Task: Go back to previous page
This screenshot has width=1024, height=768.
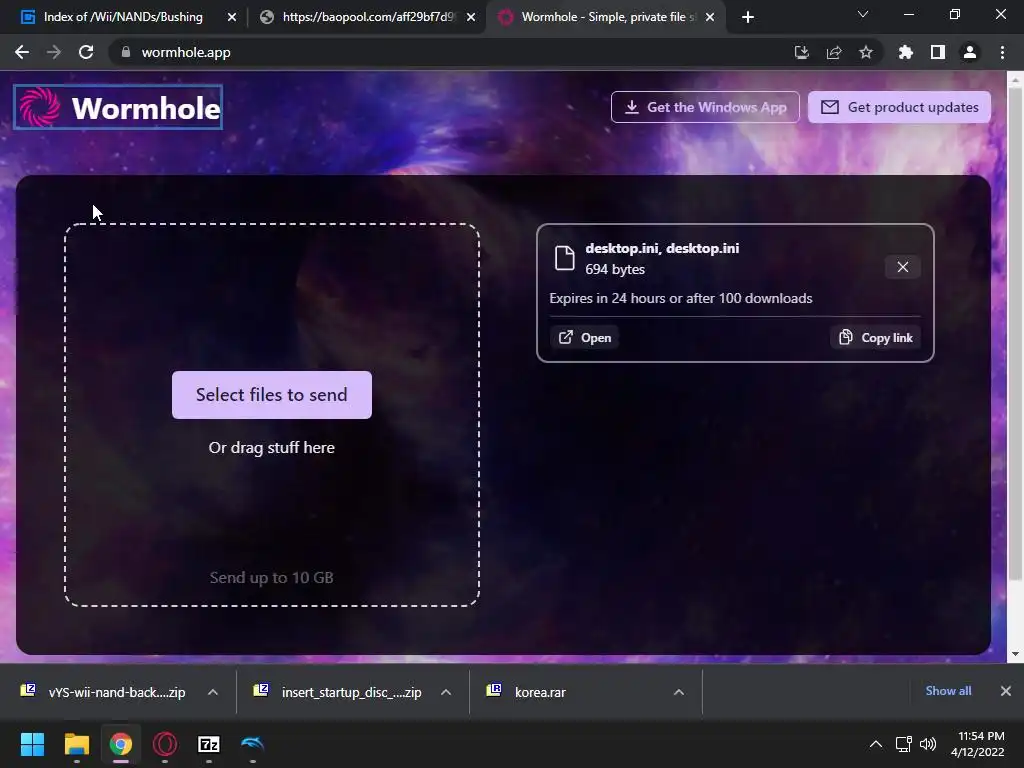Action: [22, 52]
